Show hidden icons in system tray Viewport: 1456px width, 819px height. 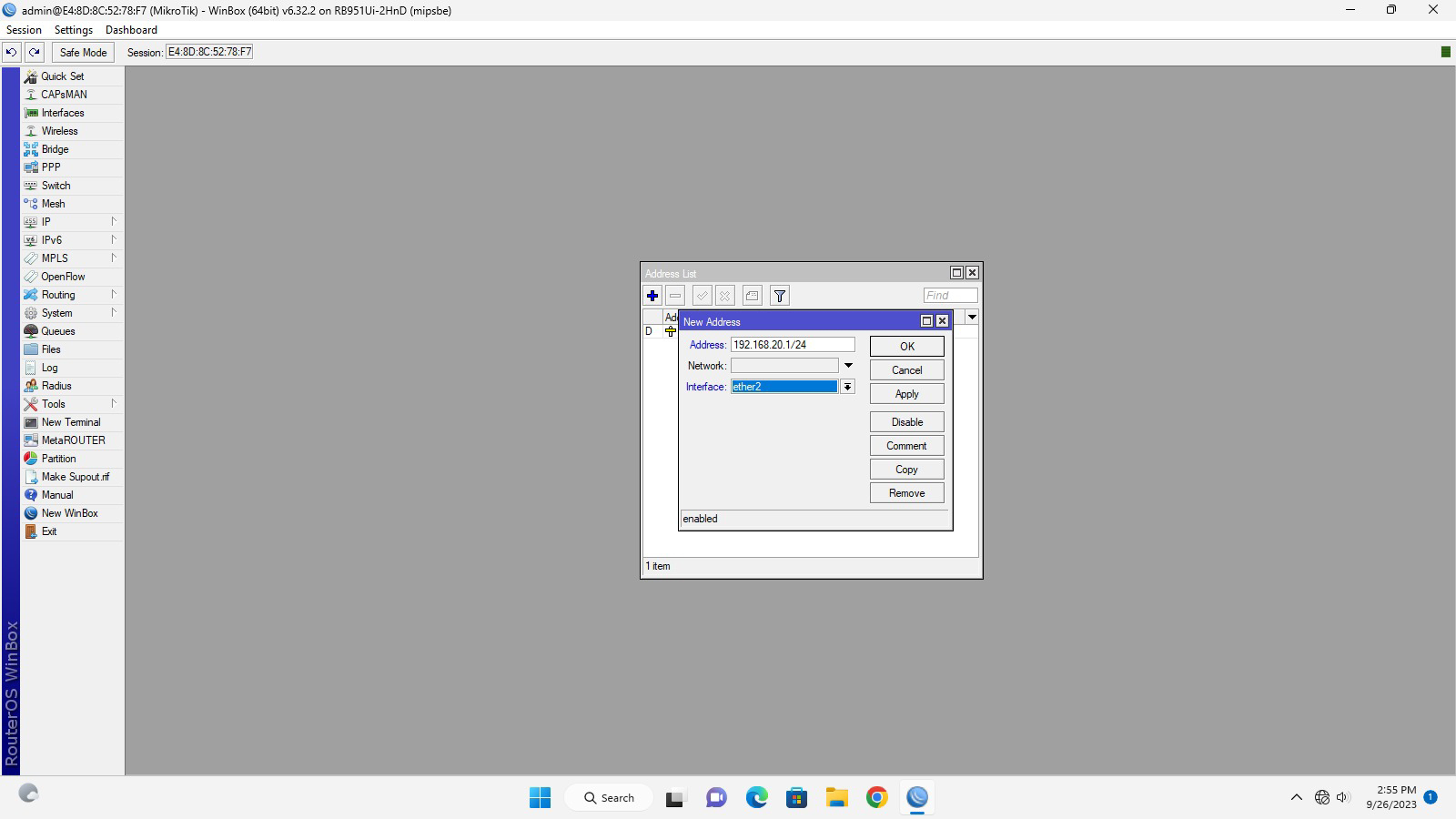pos(1296,797)
